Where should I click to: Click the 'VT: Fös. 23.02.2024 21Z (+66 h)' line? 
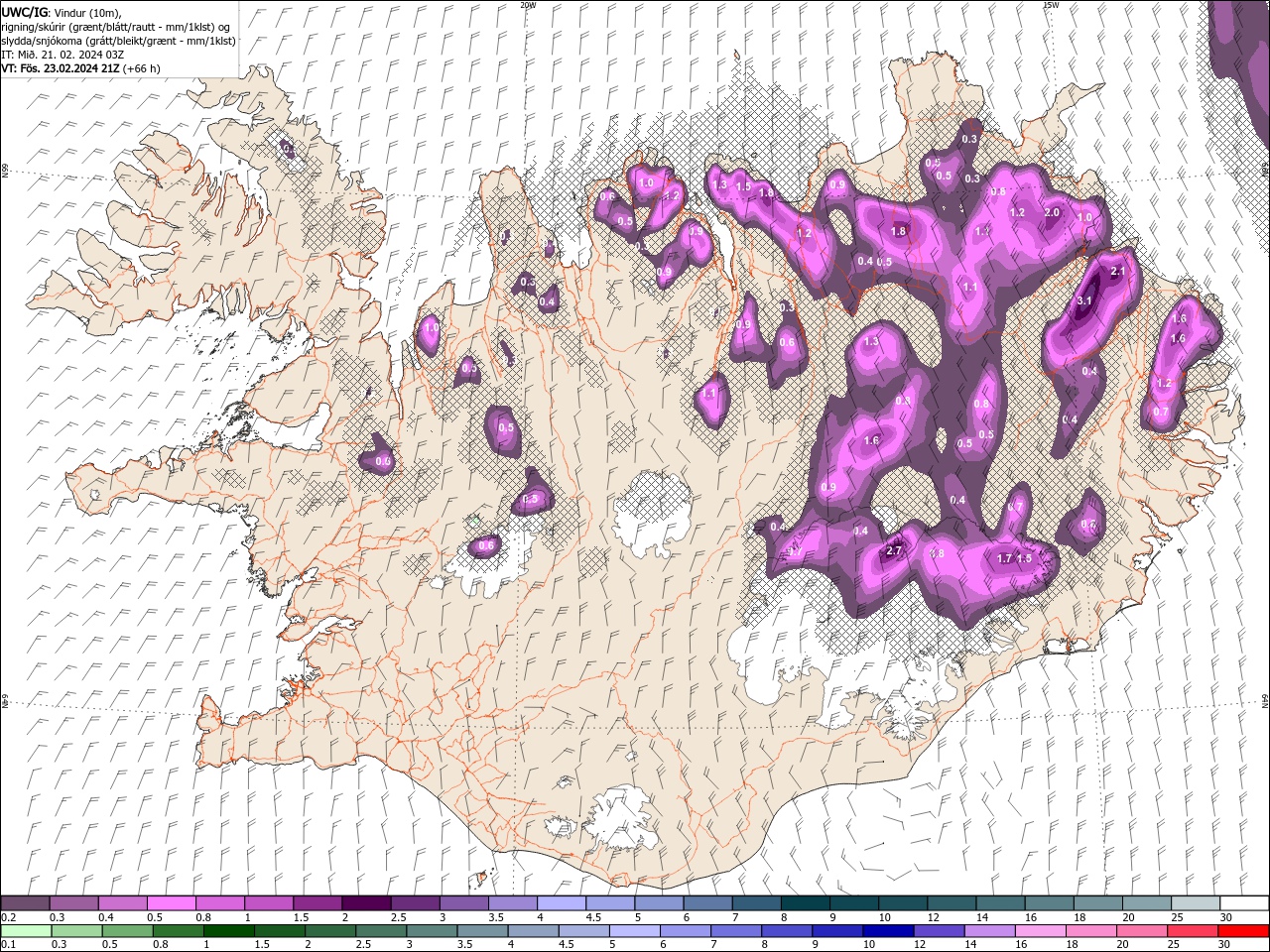[x=81, y=68]
